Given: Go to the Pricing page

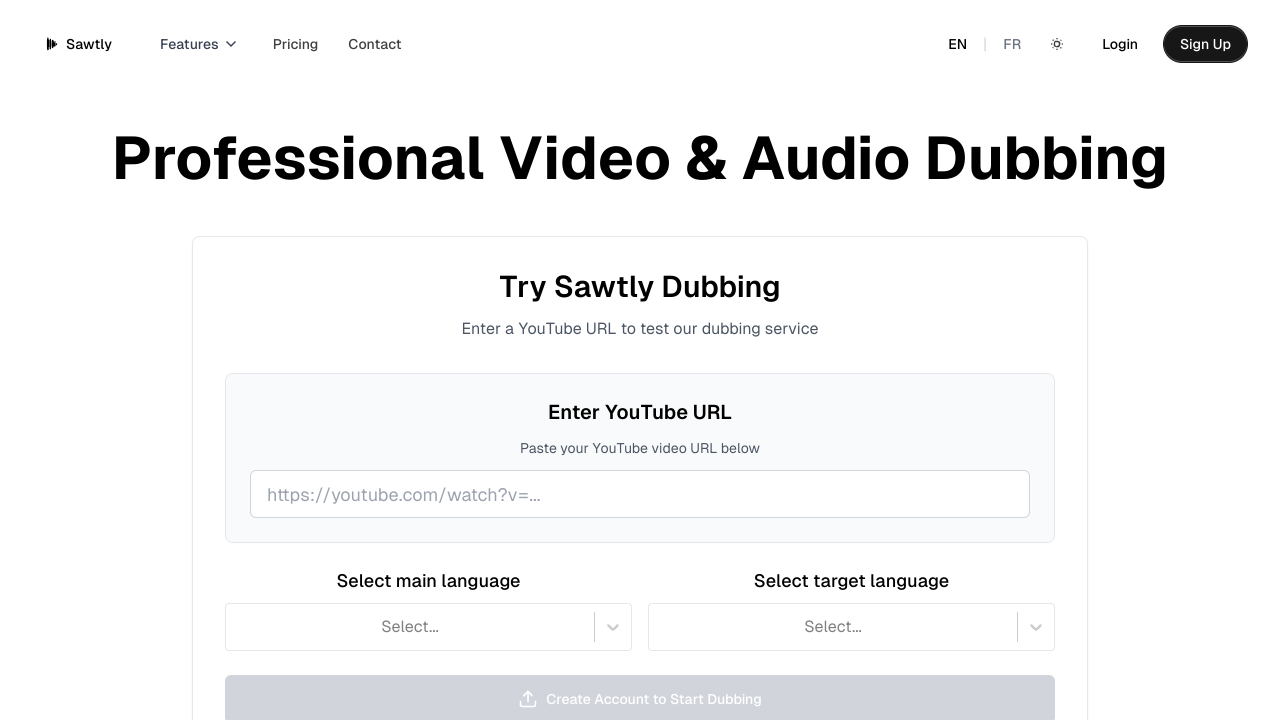Looking at the screenshot, I should click(x=295, y=44).
